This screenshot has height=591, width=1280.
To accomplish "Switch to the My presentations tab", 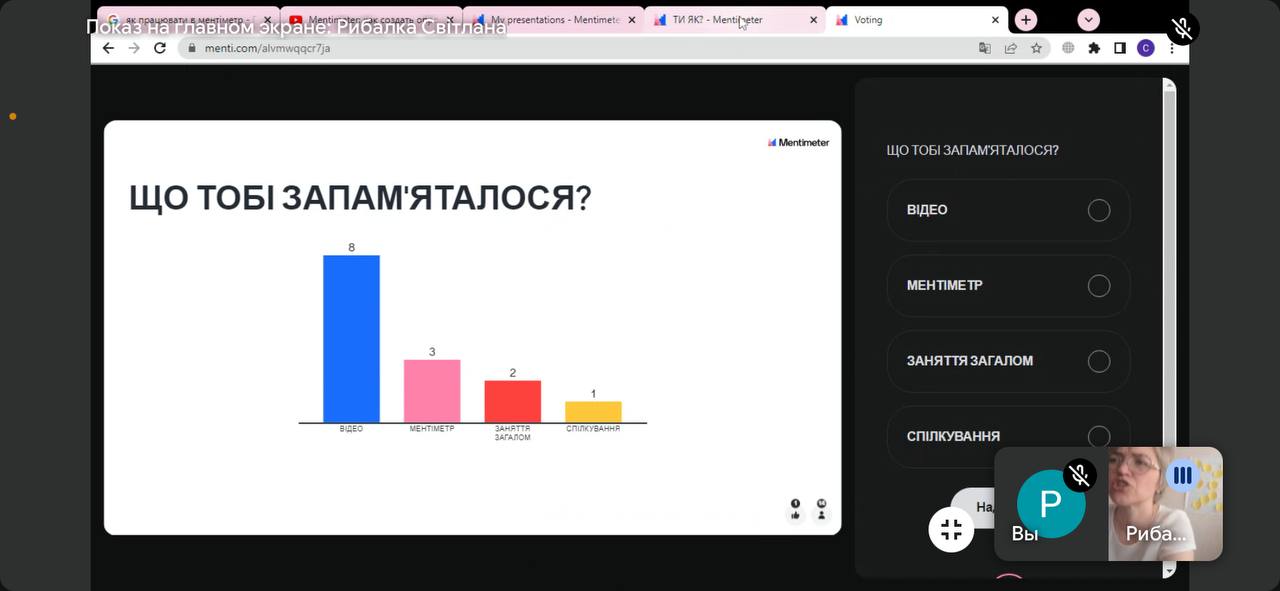I will point(553,20).
